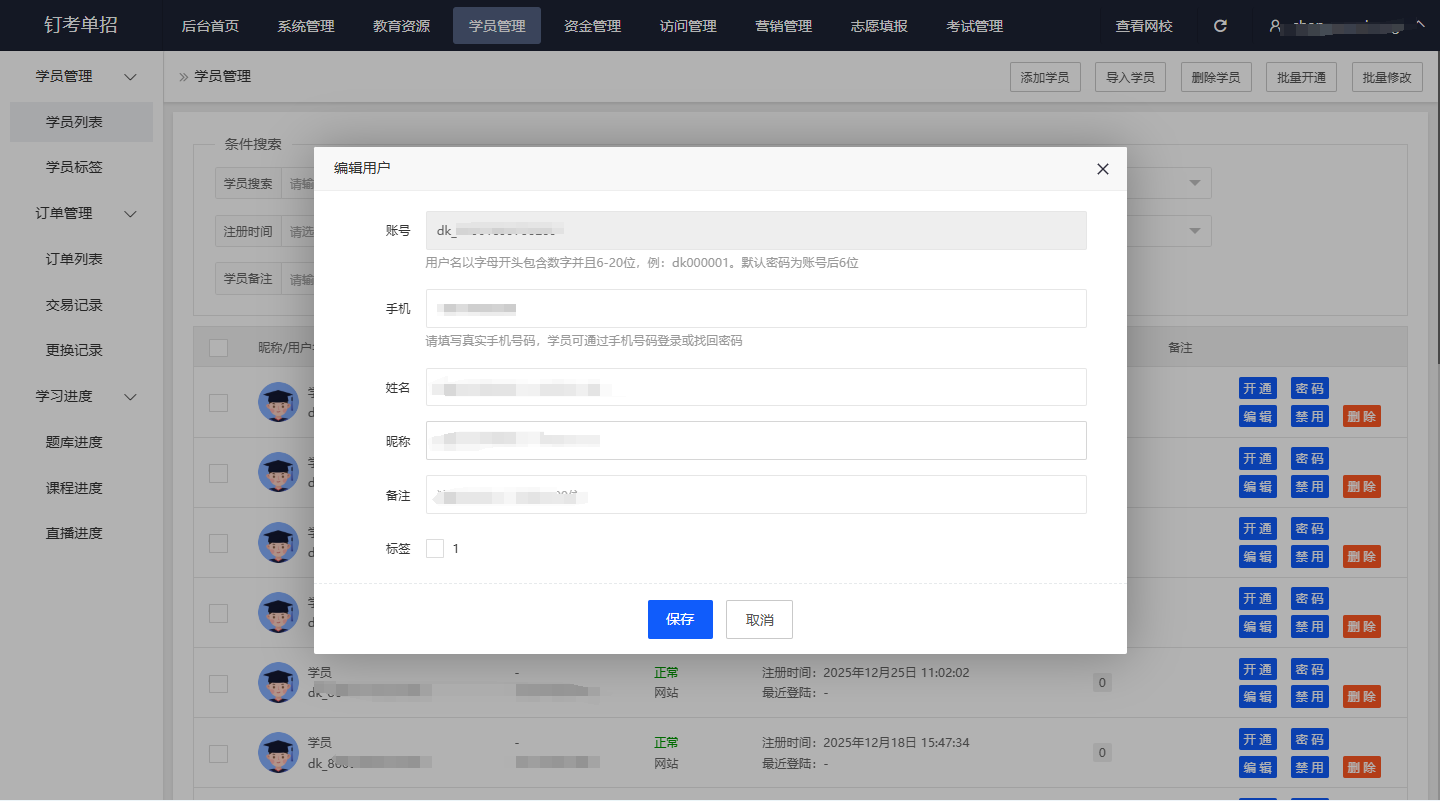Click the user account icon in header
This screenshot has height=801, width=1440.
[1275, 26]
